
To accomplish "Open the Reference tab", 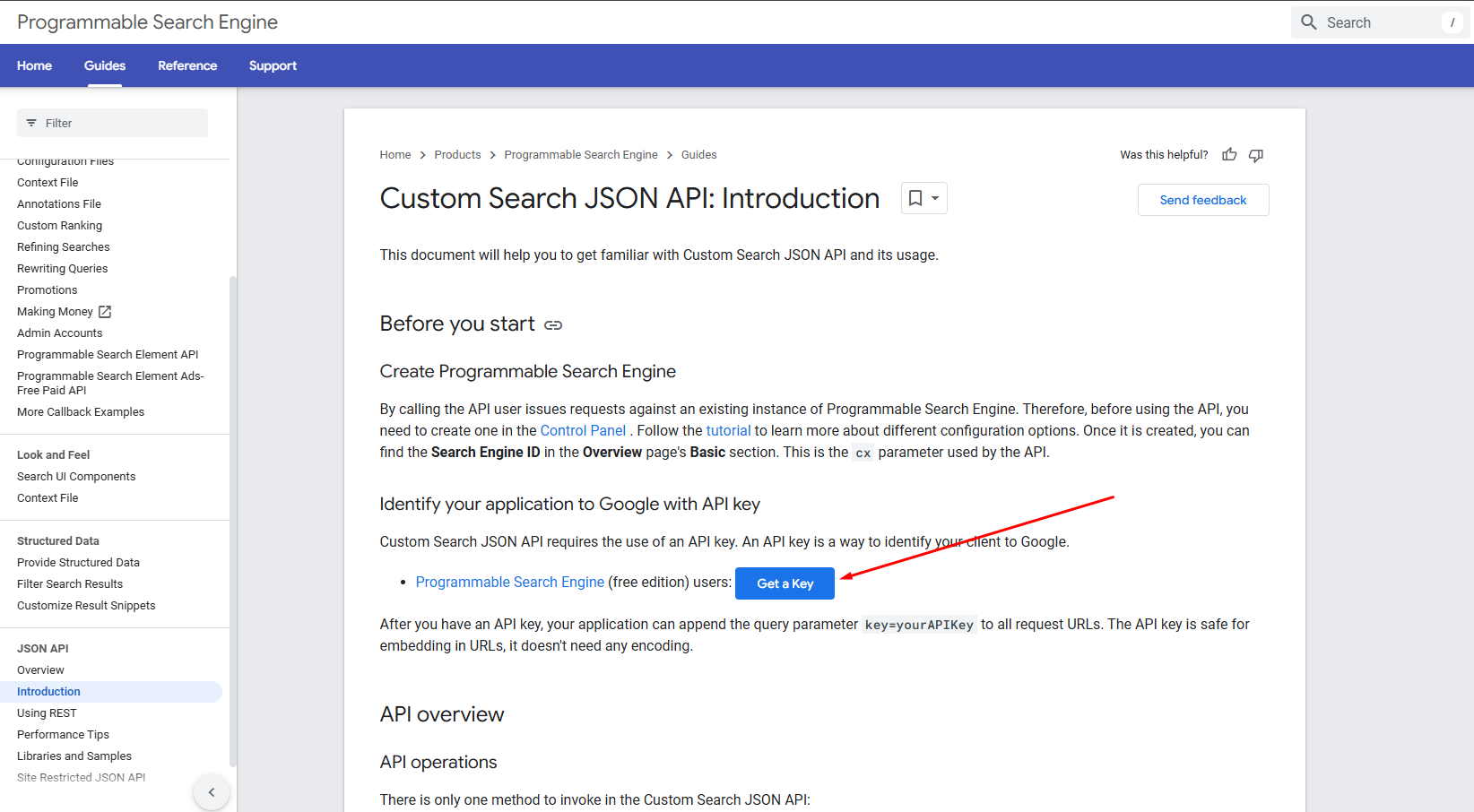I will point(187,65).
